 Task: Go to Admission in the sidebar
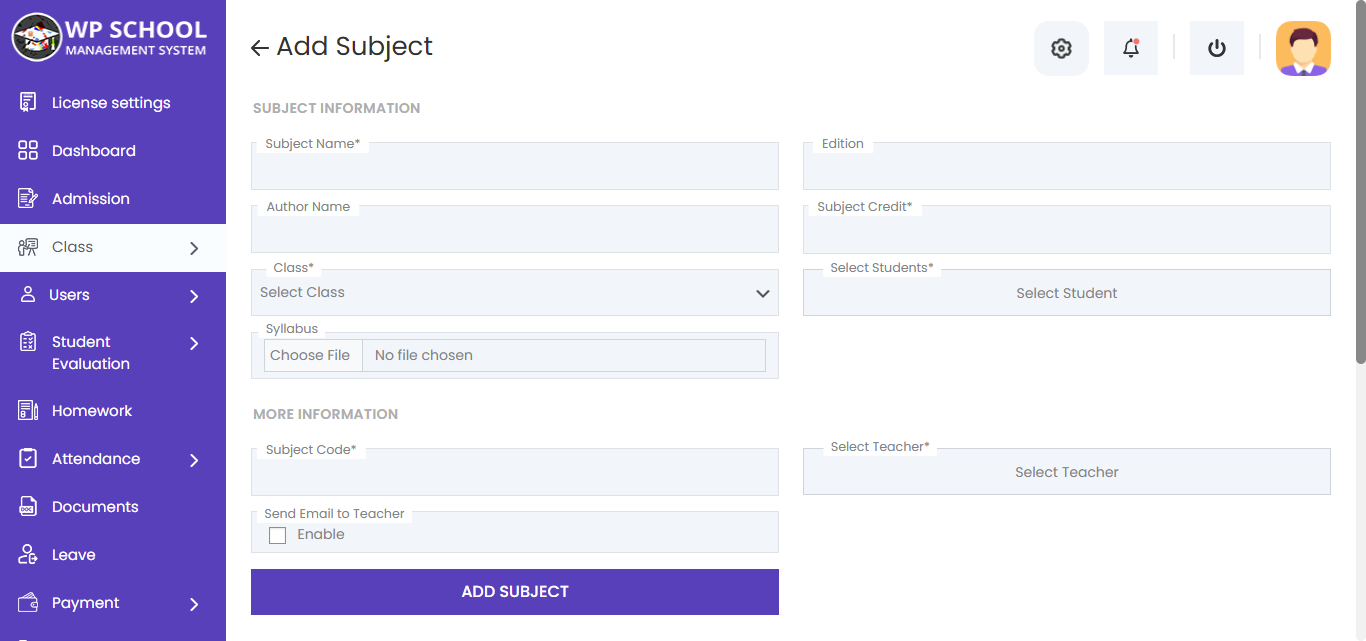(90, 199)
